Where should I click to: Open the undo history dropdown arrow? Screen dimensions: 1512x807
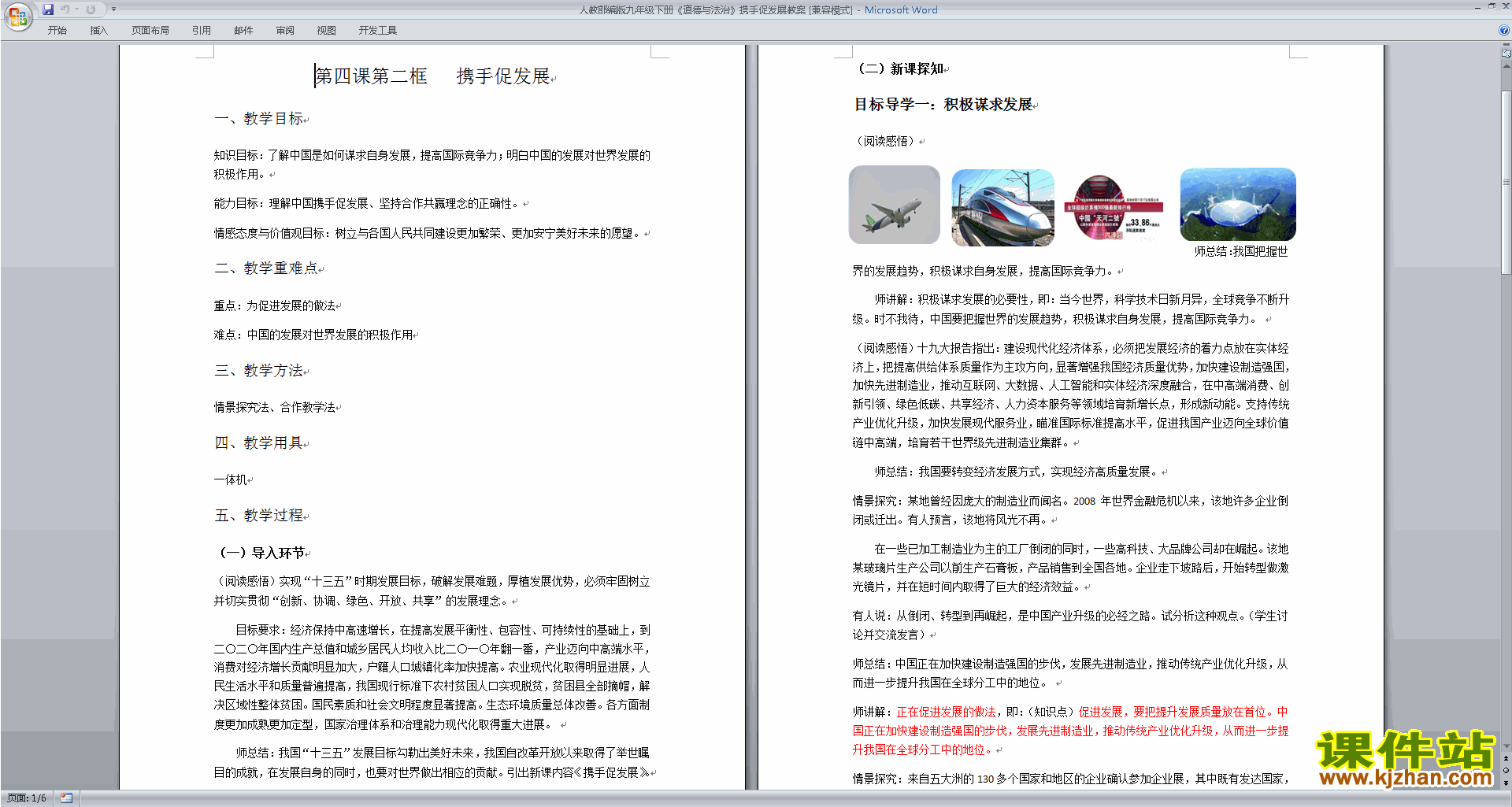tap(77, 9)
